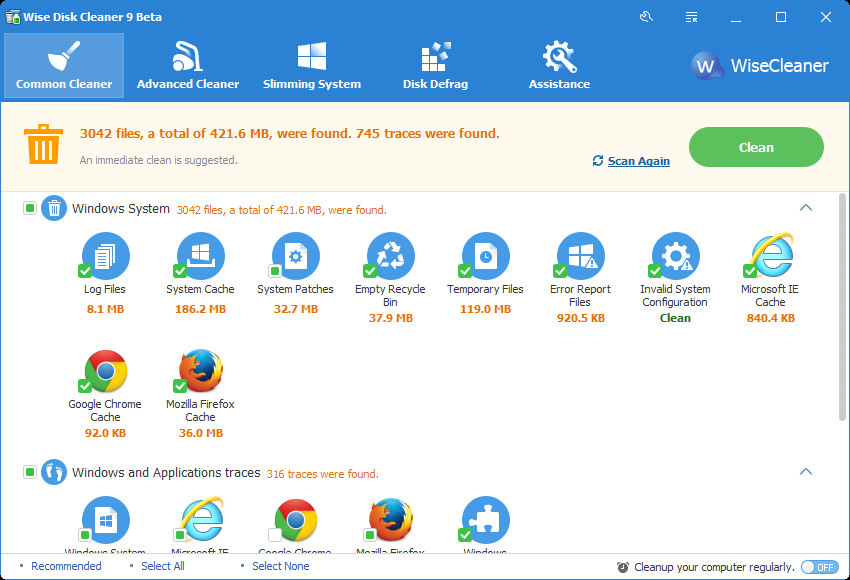Screen dimensions: 850x580
Task: Click Mozilla Firefox traces icon
Action: click(391, 520)
